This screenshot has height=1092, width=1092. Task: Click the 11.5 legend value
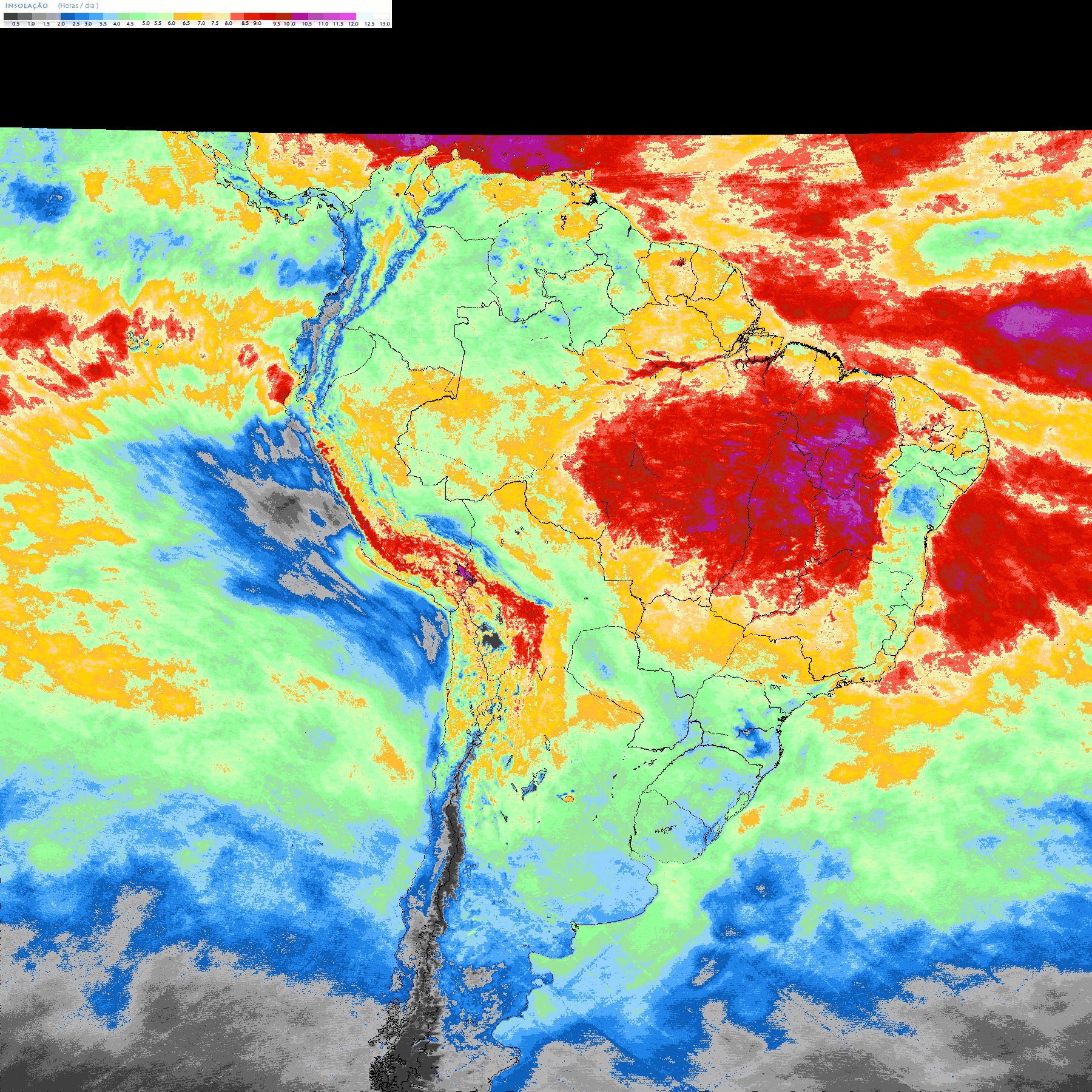pos(338,24)
